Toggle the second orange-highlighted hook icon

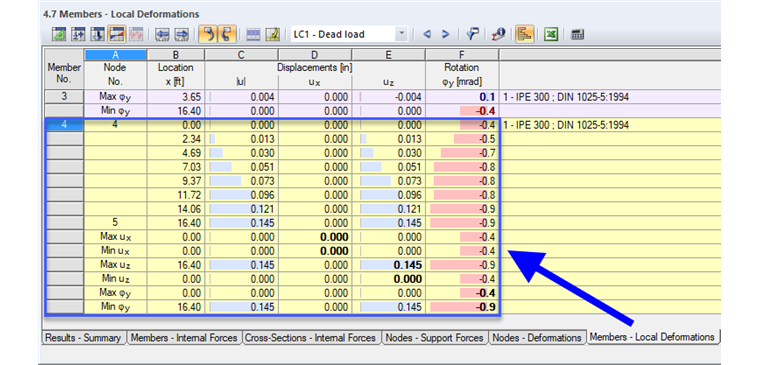click(227, 34)
